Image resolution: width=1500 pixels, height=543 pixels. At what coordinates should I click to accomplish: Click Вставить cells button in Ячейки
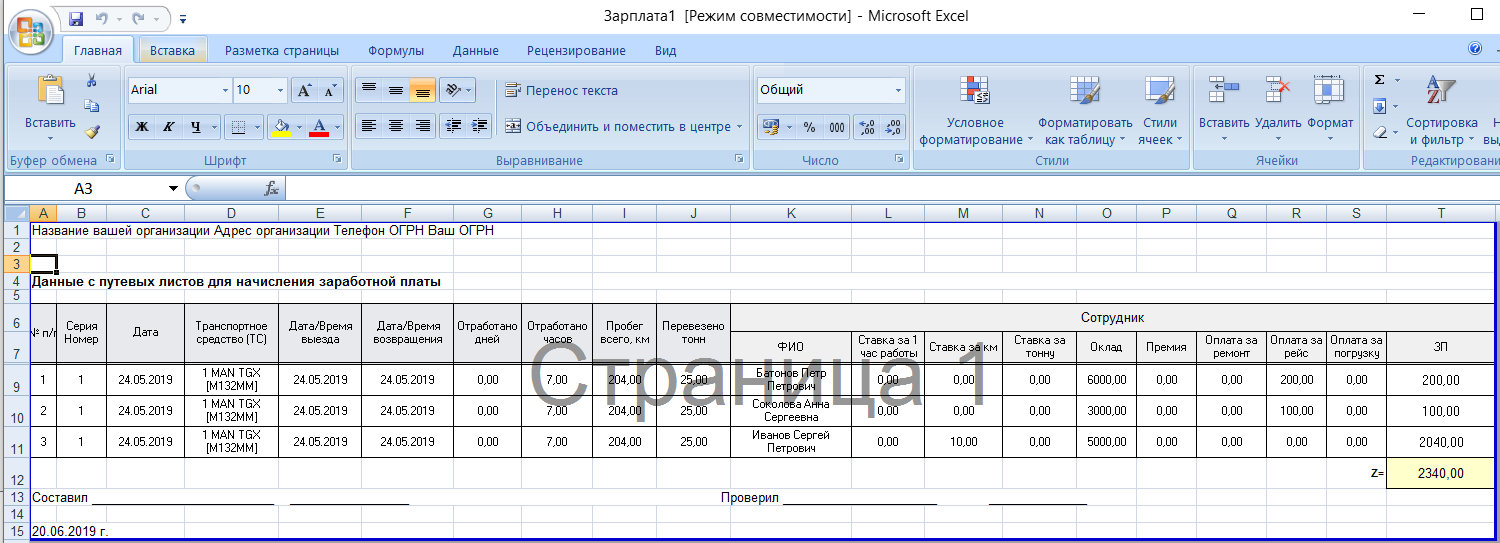pos(1224,110)
